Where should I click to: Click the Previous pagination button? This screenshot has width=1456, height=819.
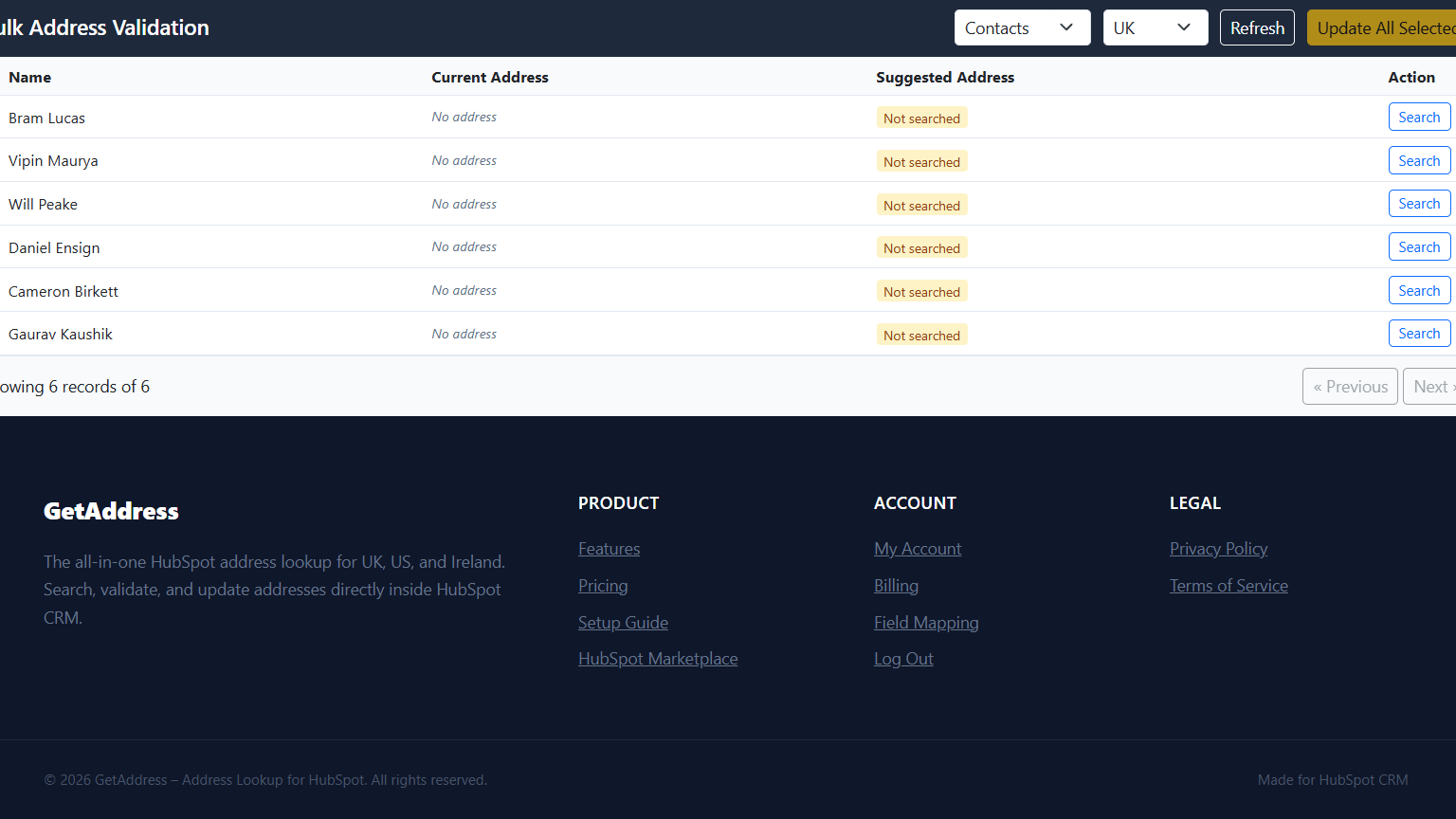point(1350,386)
